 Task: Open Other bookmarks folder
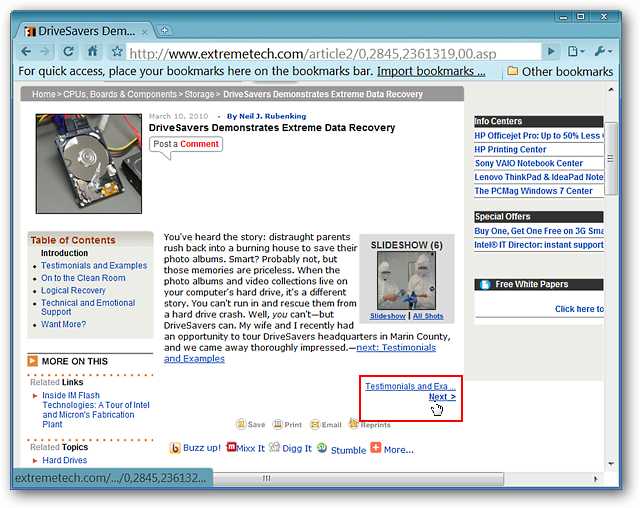(560, 72)
